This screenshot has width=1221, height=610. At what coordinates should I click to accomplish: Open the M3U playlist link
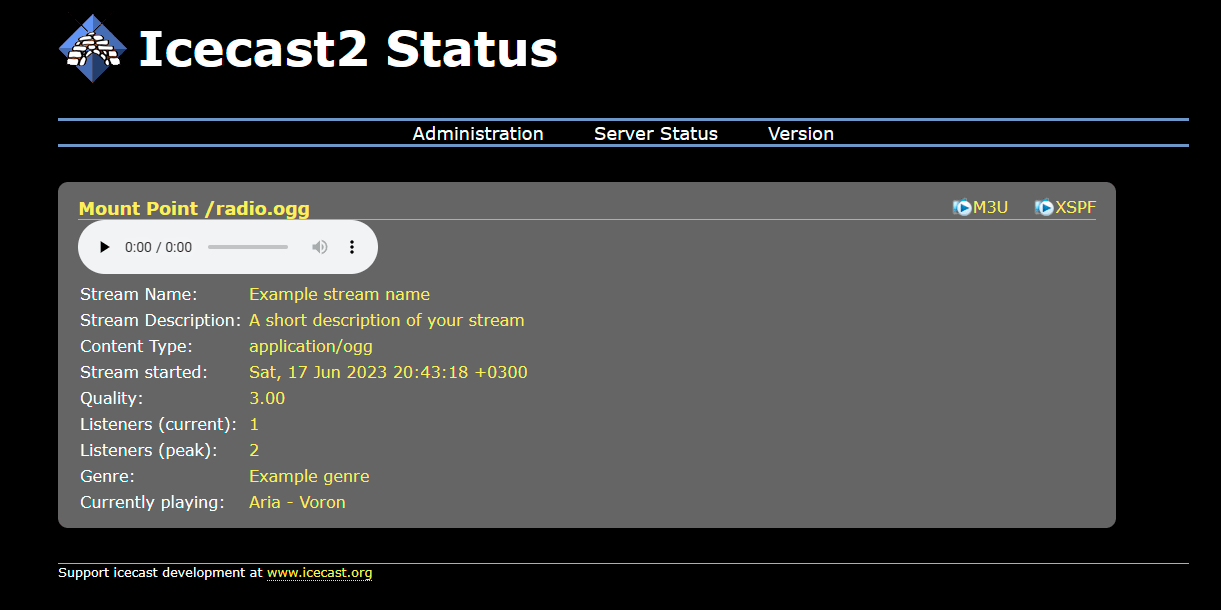[990, 208]
